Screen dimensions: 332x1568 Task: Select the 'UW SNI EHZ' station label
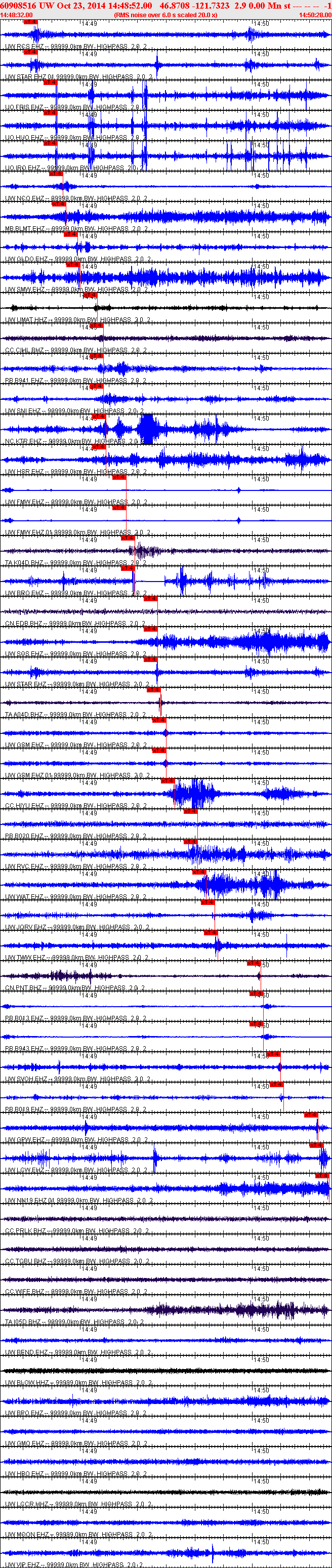point(24,411)
